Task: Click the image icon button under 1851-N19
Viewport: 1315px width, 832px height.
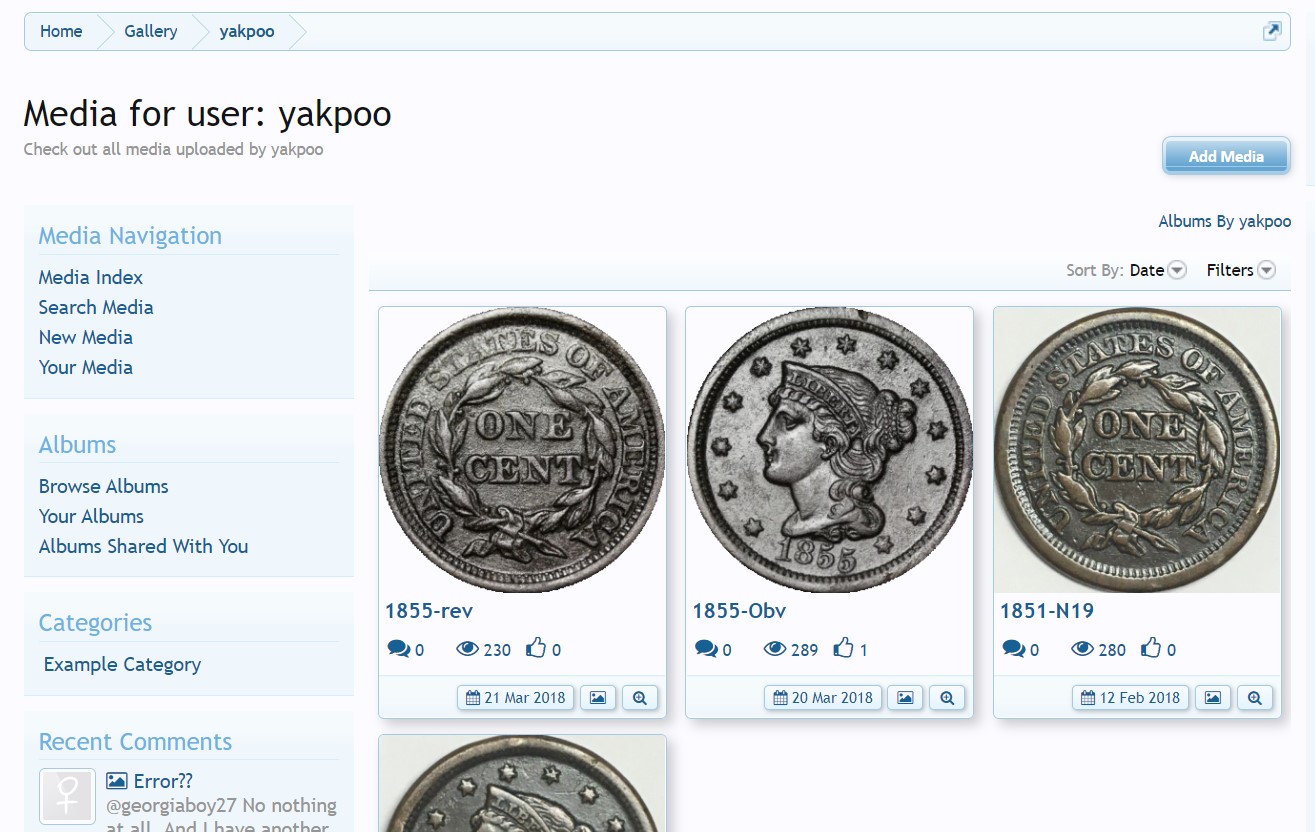Action: click(x=1213, y=698)
